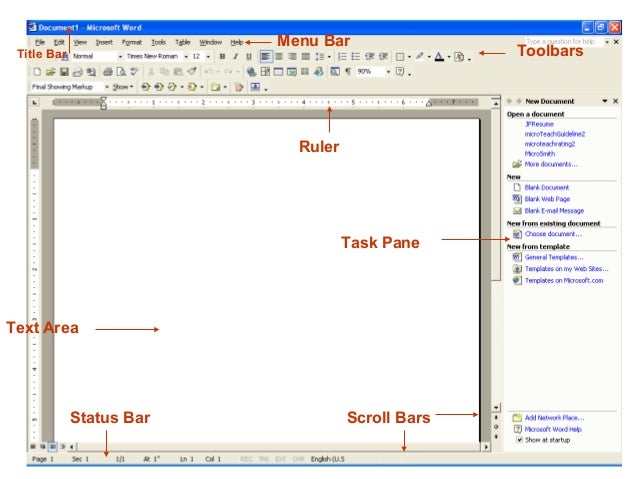Click the Insert Table icon

pyautogui.click(x=278, y=72)
